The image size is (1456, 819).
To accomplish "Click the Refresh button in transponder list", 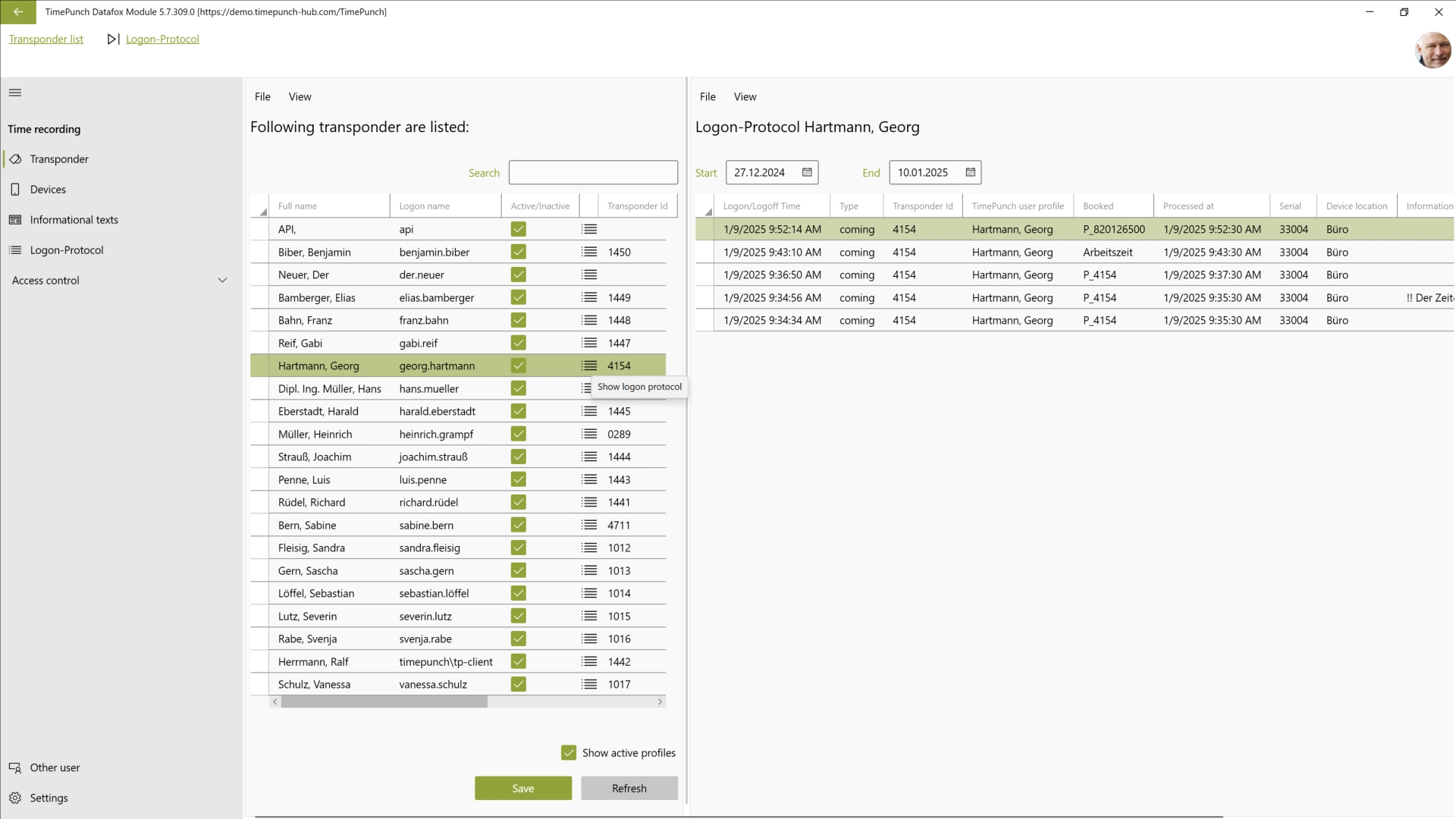I will [629, 788].
